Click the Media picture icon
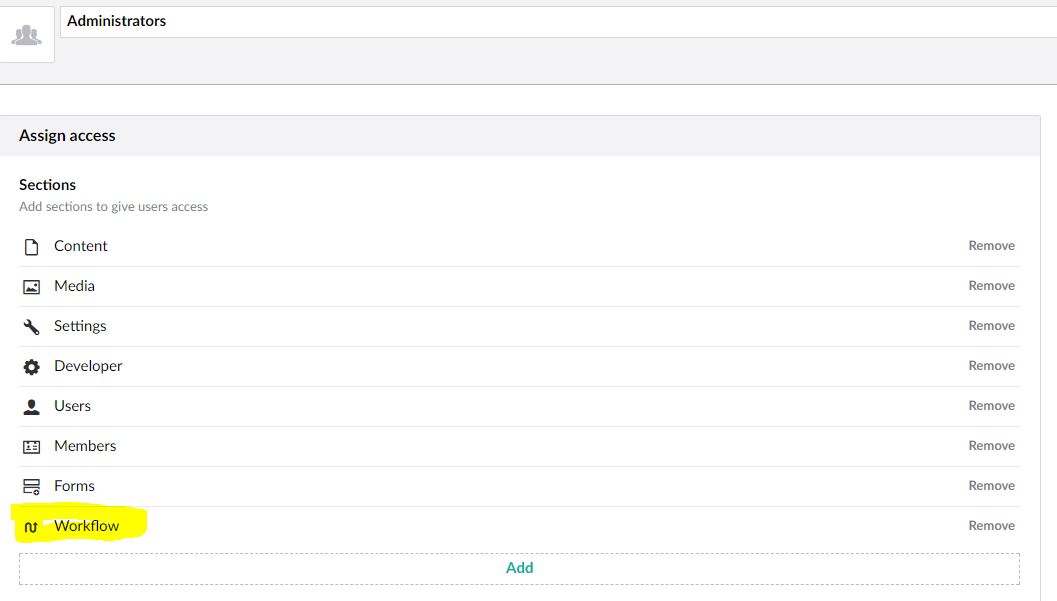Screen dimensions: 1057x601 [31, 287]
